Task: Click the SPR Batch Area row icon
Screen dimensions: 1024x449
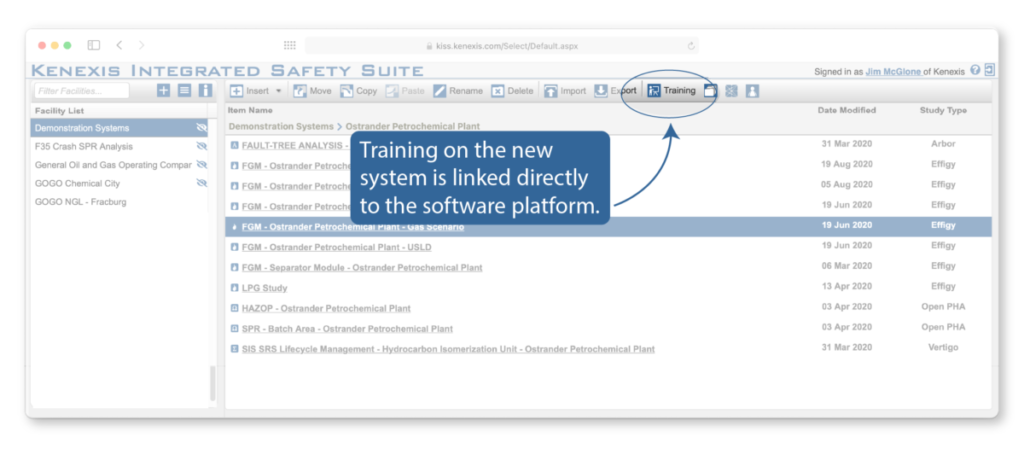Action: tap(234, 328)
